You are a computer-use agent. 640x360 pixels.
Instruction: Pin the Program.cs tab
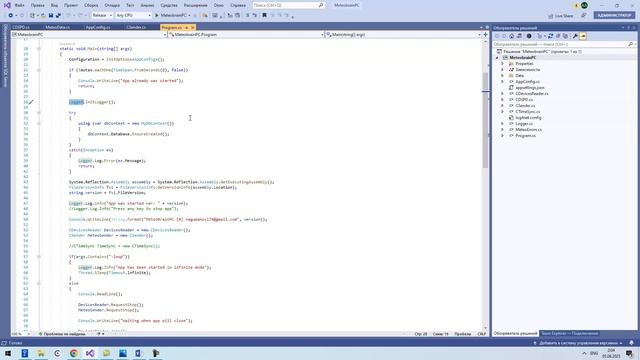point(187,27)
